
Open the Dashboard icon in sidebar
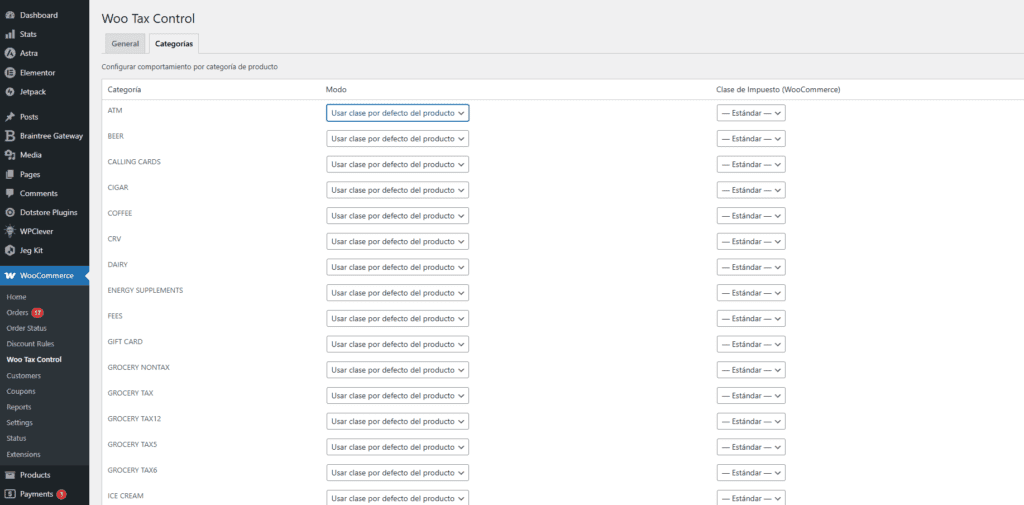[10, 15]
